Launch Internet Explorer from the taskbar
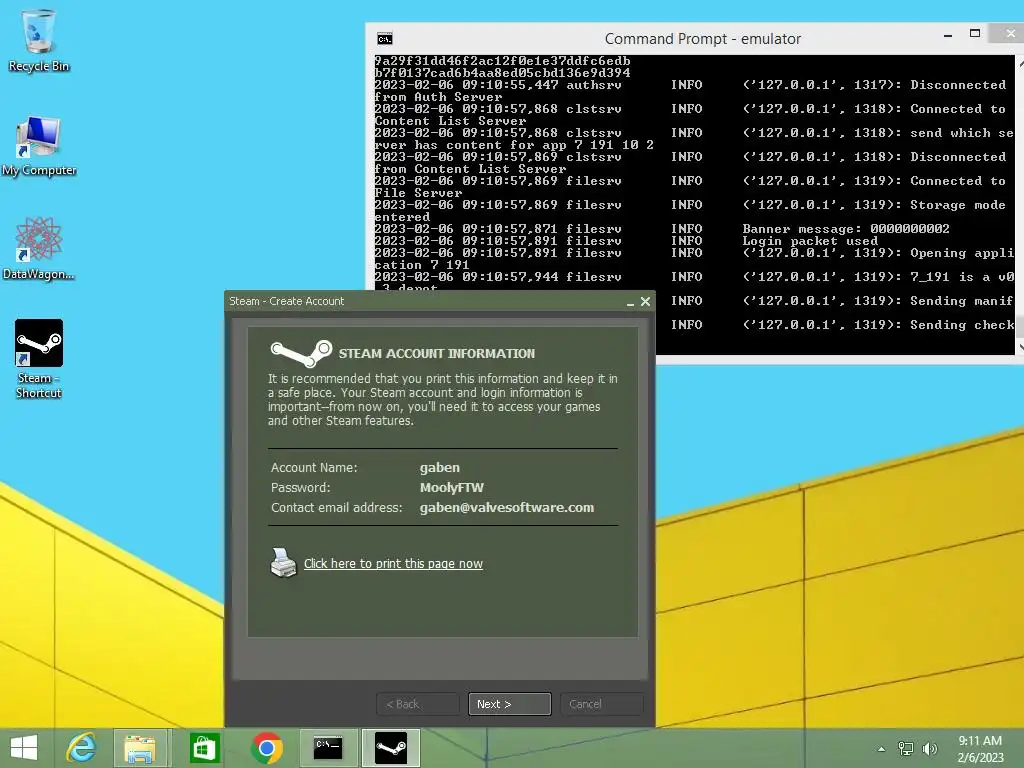This screenshot has height=768, width=1024. tap(82, 748)
